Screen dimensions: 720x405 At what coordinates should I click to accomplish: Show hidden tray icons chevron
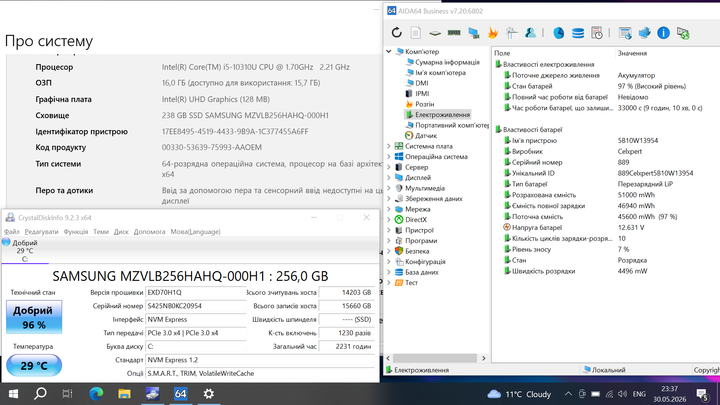tap(568, 394)
